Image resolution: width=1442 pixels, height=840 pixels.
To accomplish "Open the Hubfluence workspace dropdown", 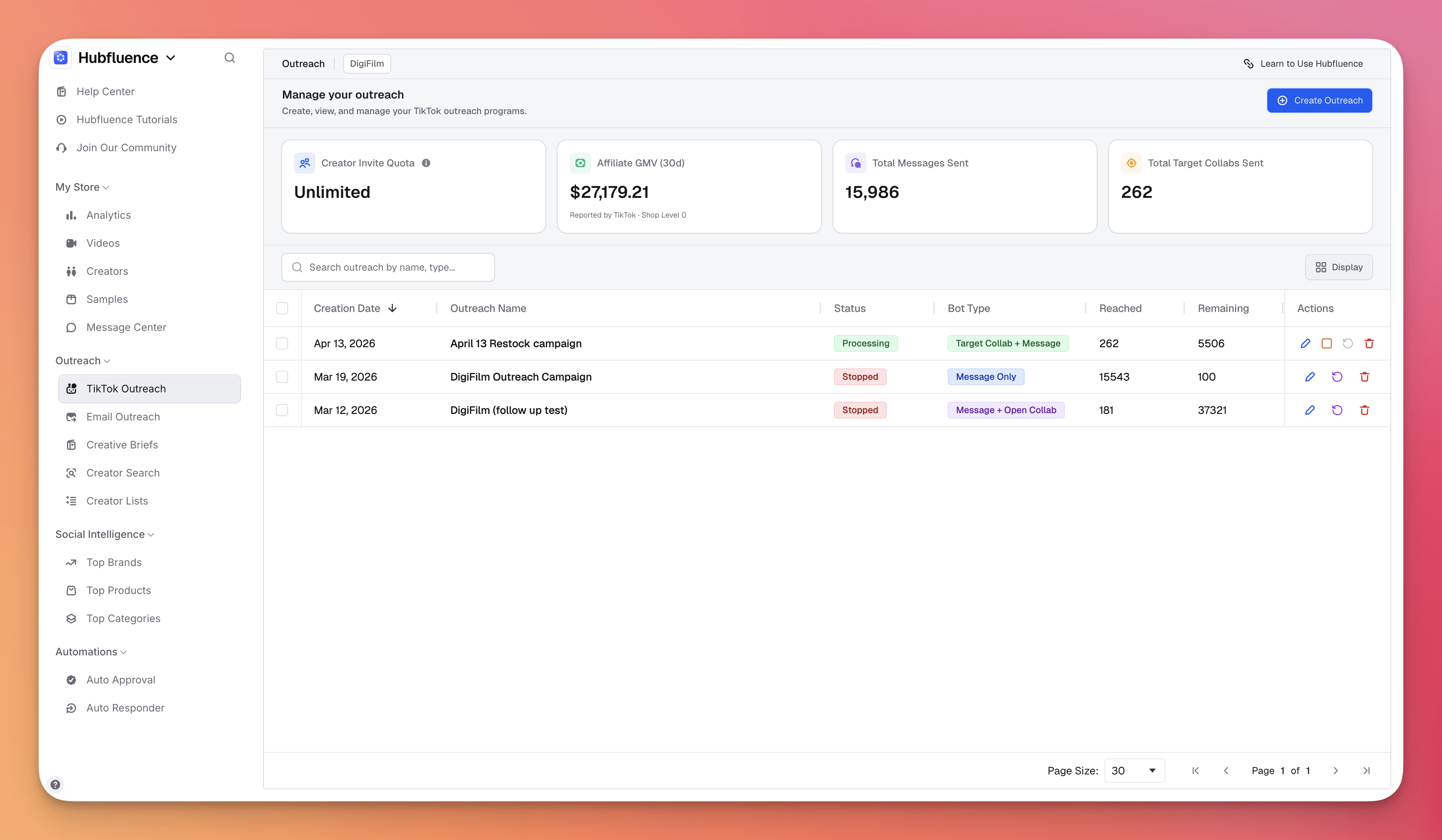I will (x=126, y=58).
